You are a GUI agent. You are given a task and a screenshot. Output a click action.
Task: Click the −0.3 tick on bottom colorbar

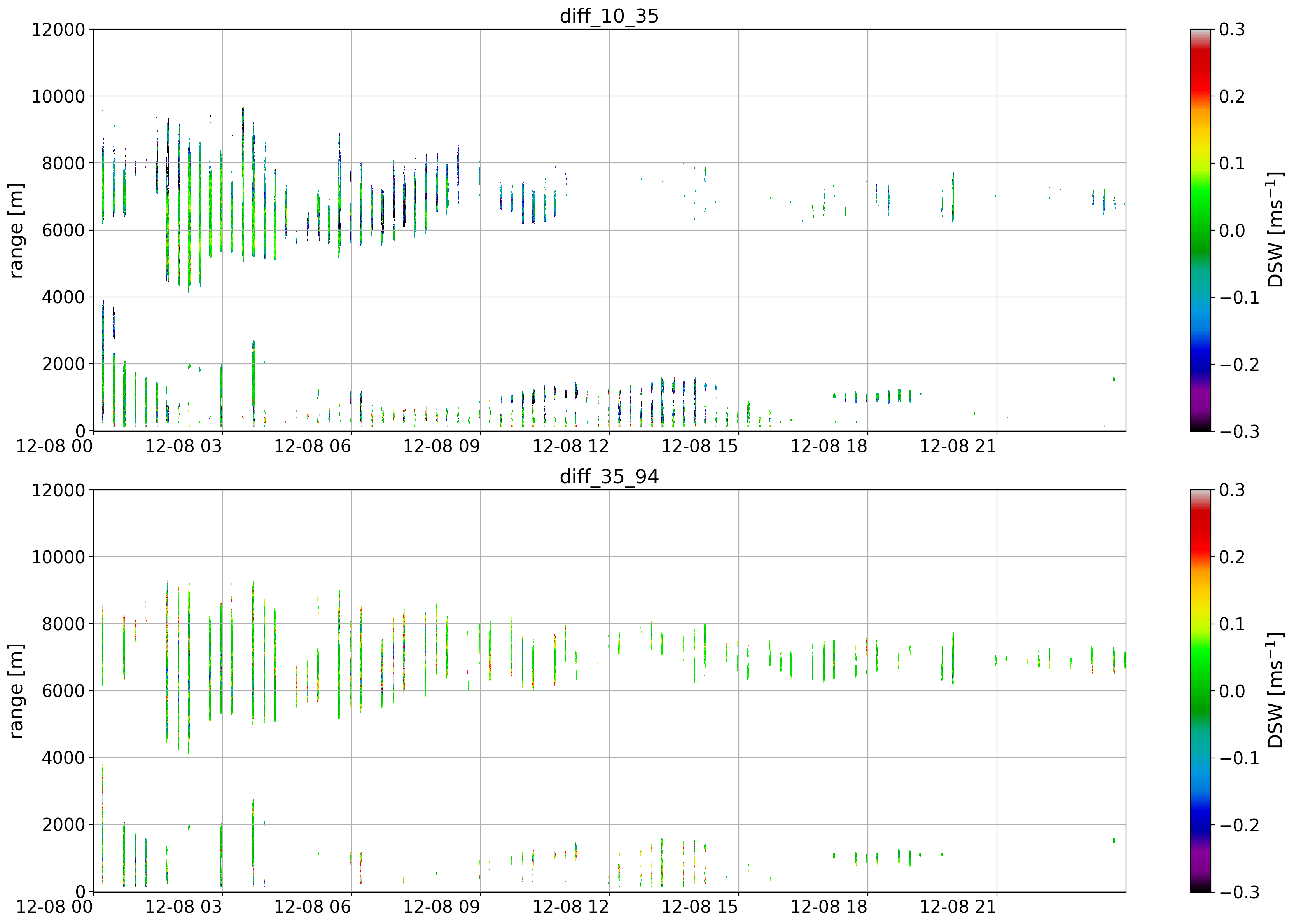[x=1239, y=892]
